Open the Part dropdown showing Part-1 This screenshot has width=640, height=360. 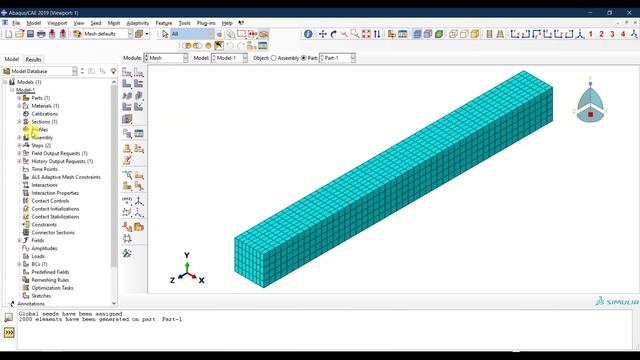pyautogui.click(x=337, y=58)
